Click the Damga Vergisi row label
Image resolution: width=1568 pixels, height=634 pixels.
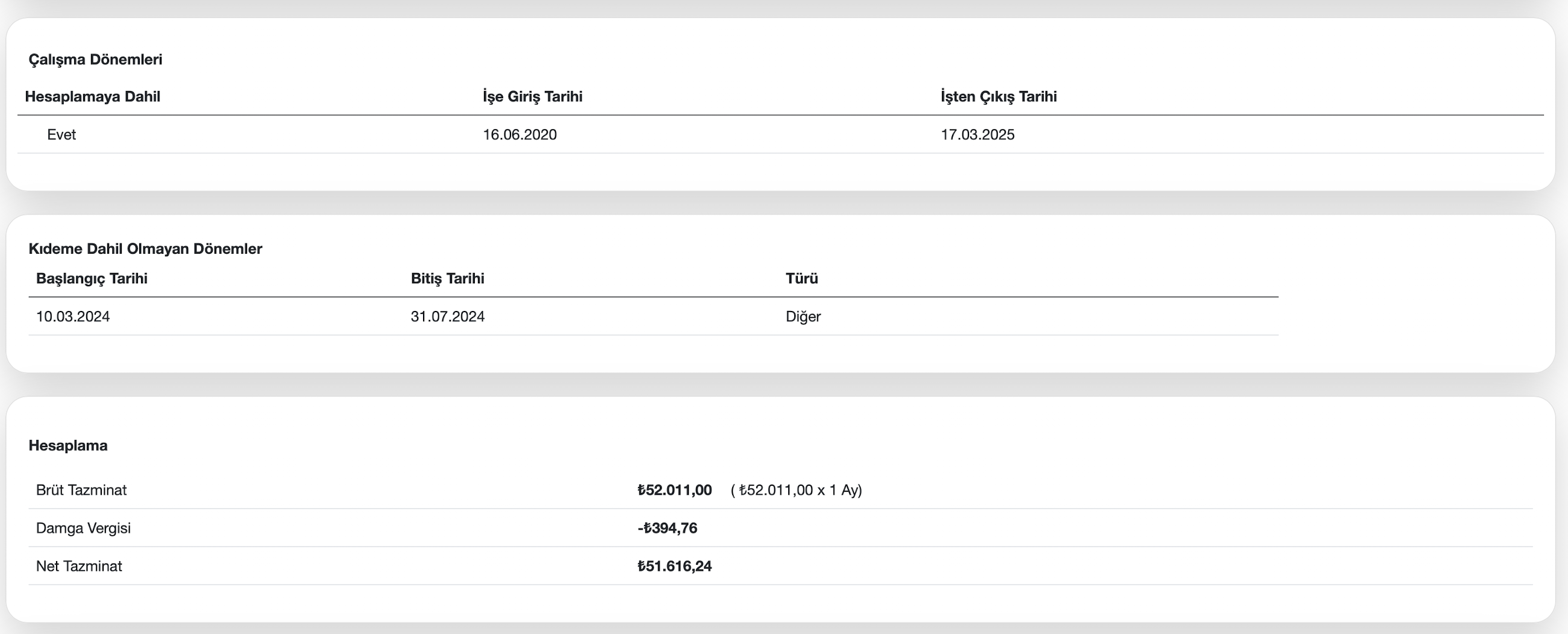(x=83, y=528)
